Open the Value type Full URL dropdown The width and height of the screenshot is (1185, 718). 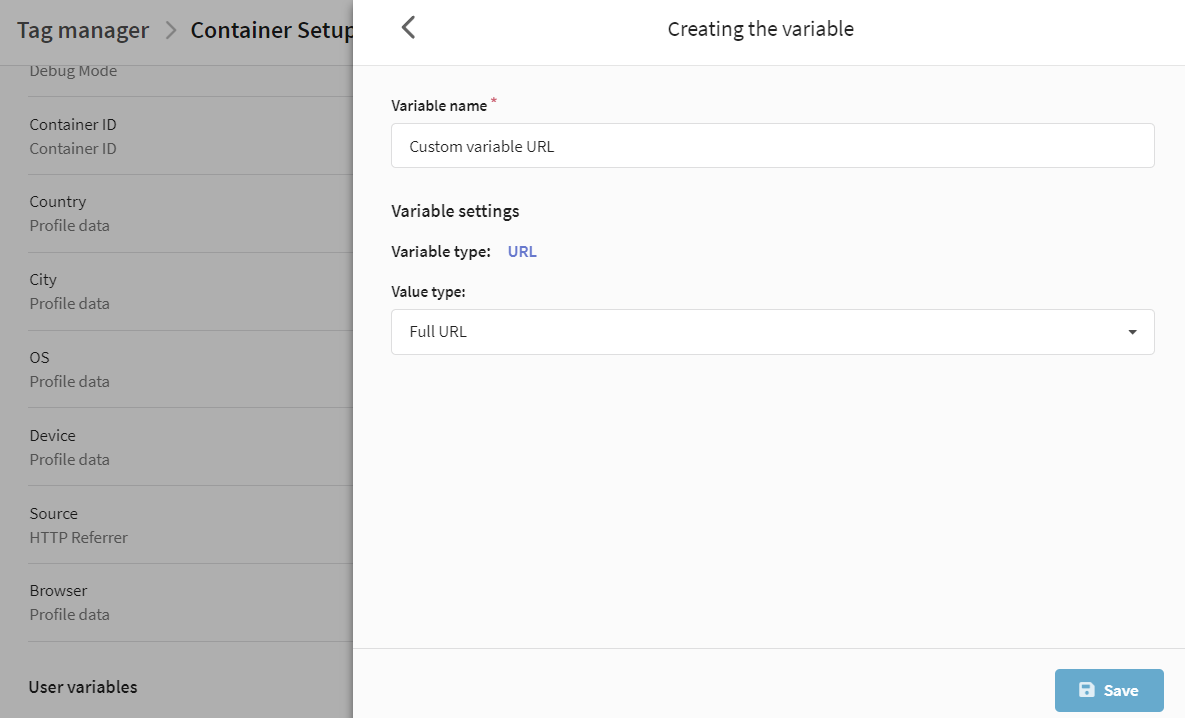tap(772, 332)
